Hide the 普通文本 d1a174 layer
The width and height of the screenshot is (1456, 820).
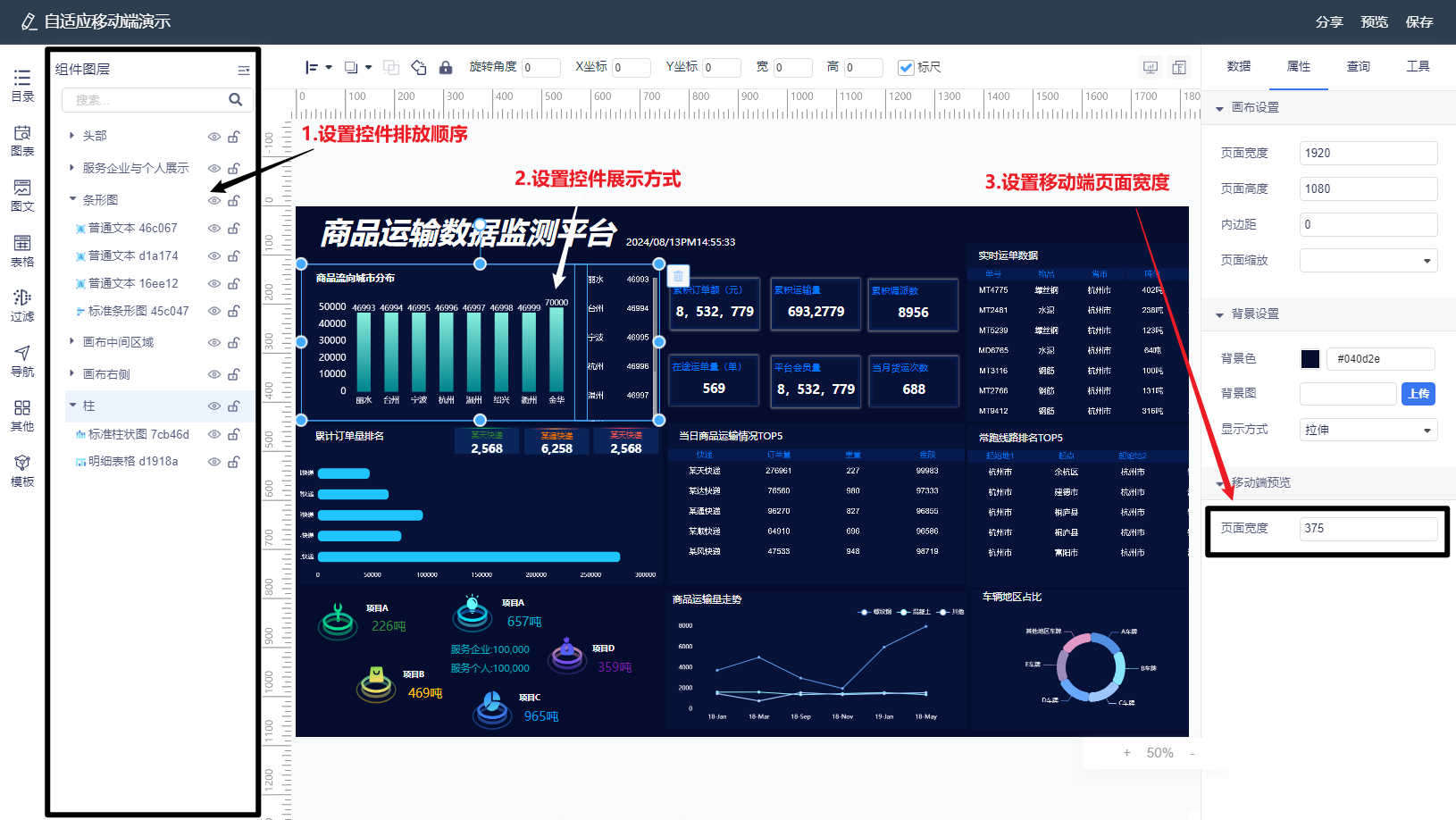[x=214, y=255]
